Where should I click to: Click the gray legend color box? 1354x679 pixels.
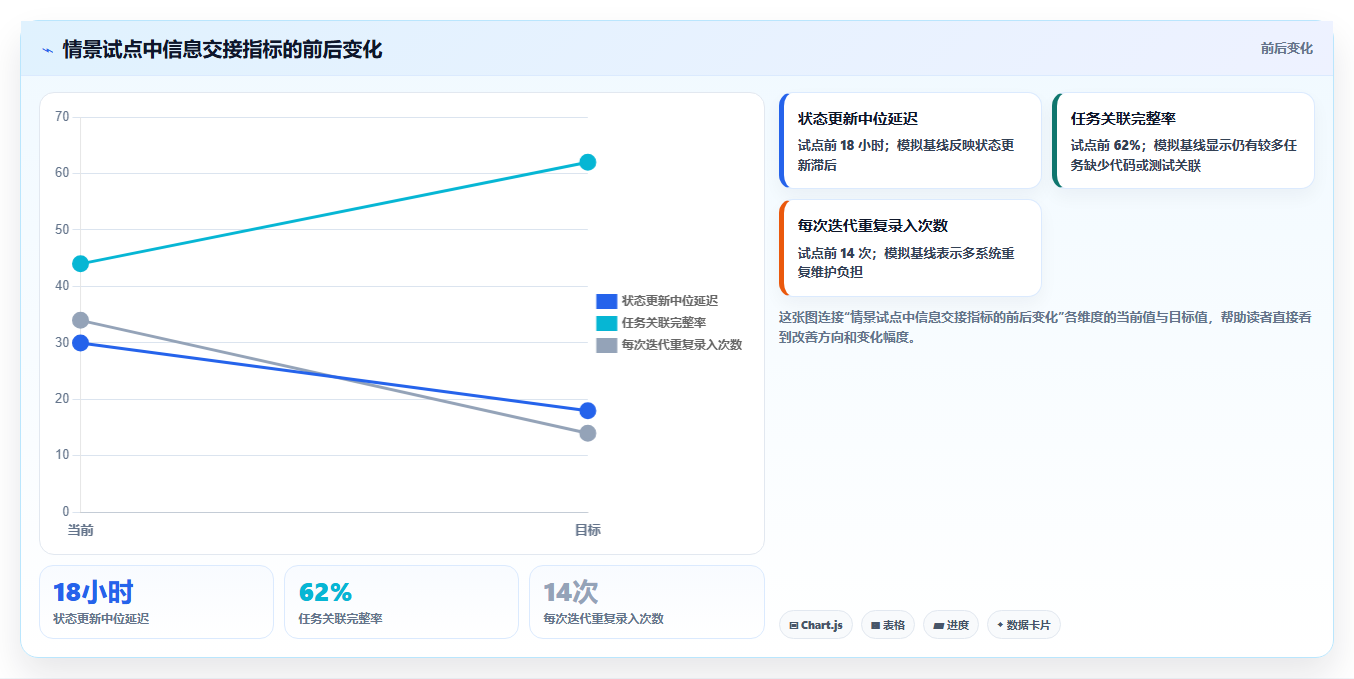tap(607, 345)
